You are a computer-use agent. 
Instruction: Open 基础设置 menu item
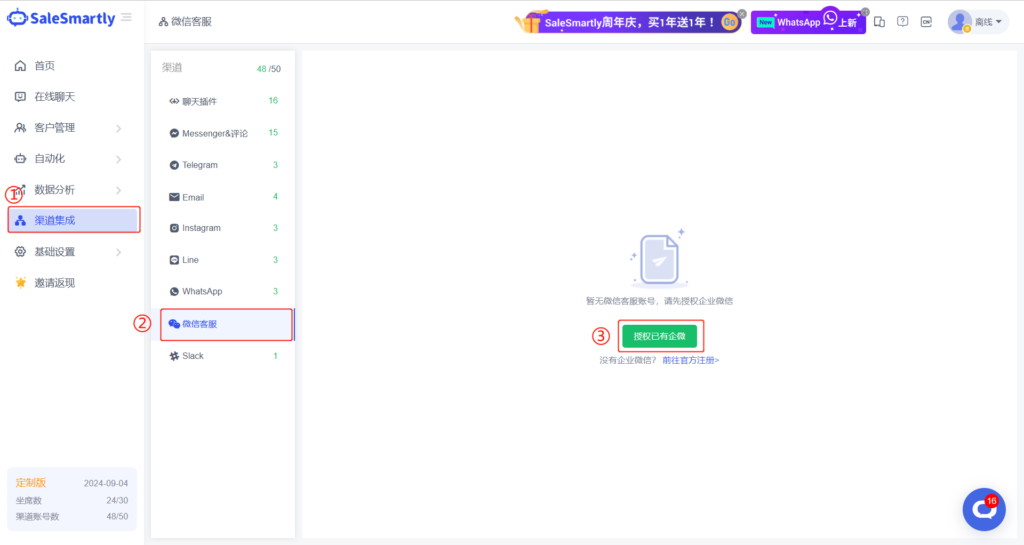pyautogui.click(x=54, y=251)
